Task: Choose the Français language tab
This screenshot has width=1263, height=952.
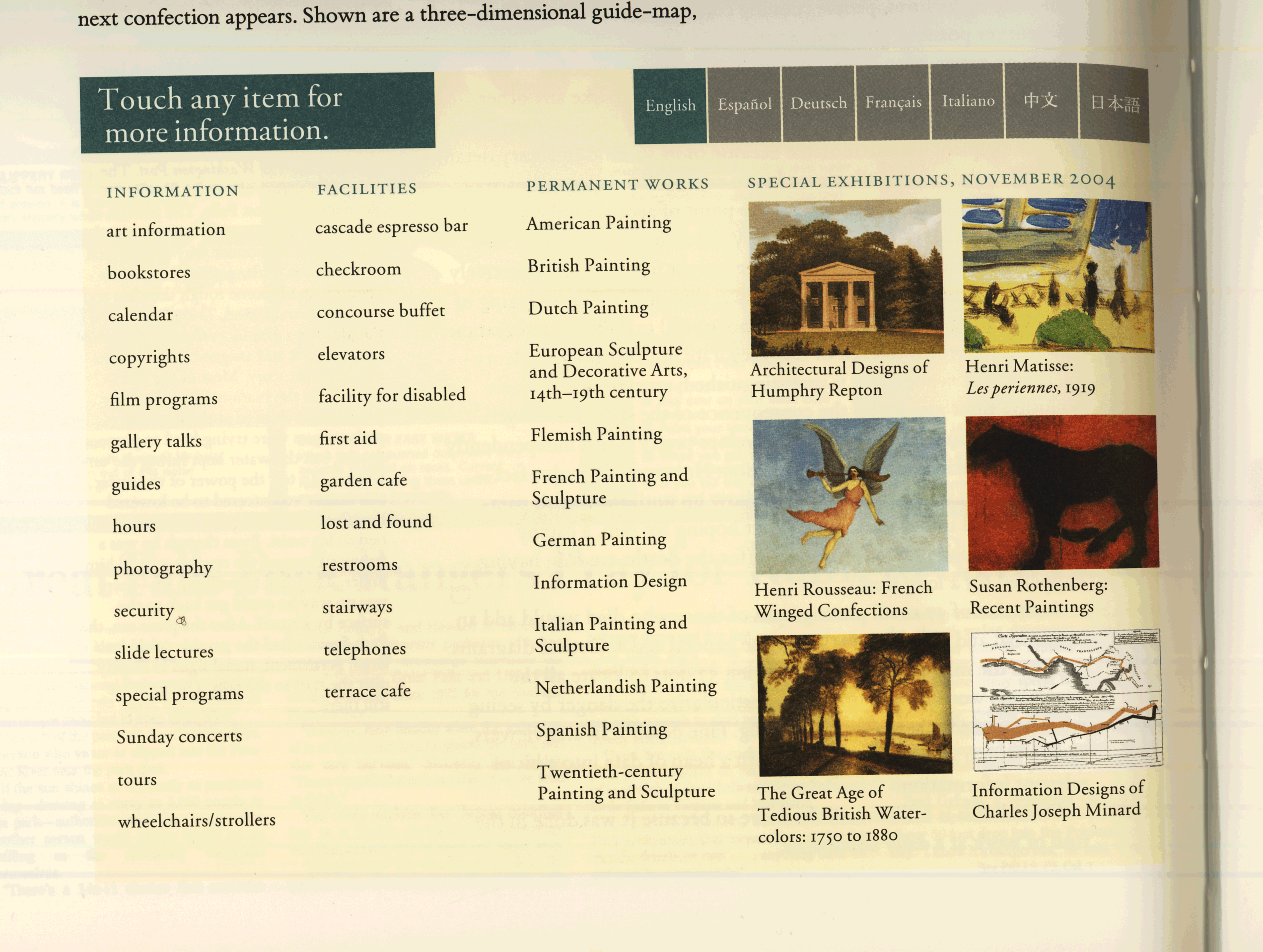Action: pos(893,102)
